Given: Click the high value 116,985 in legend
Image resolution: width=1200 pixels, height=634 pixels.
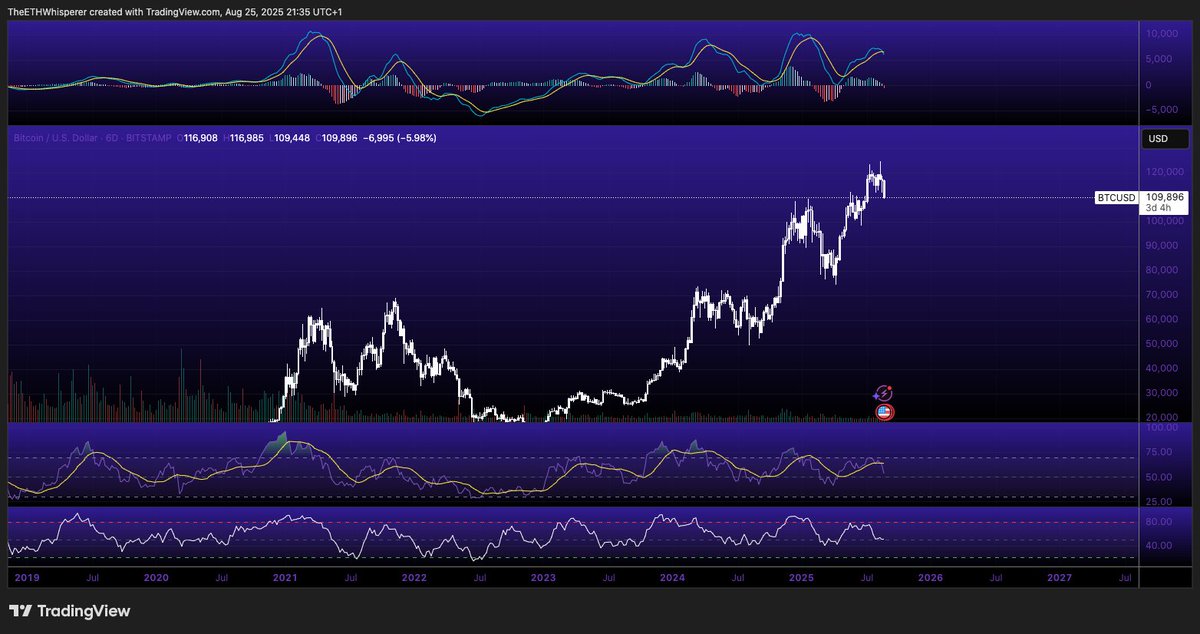Looking at the screenshot, I should tap(245, 137).
